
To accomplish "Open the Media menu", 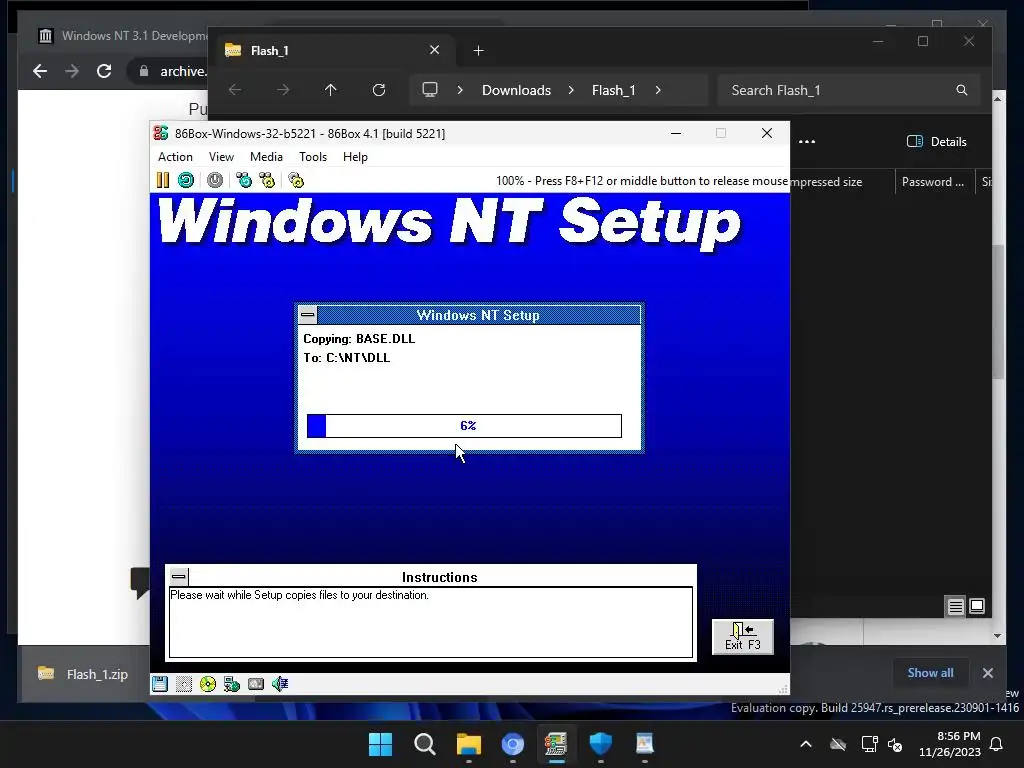I will [x=266, y=157].
